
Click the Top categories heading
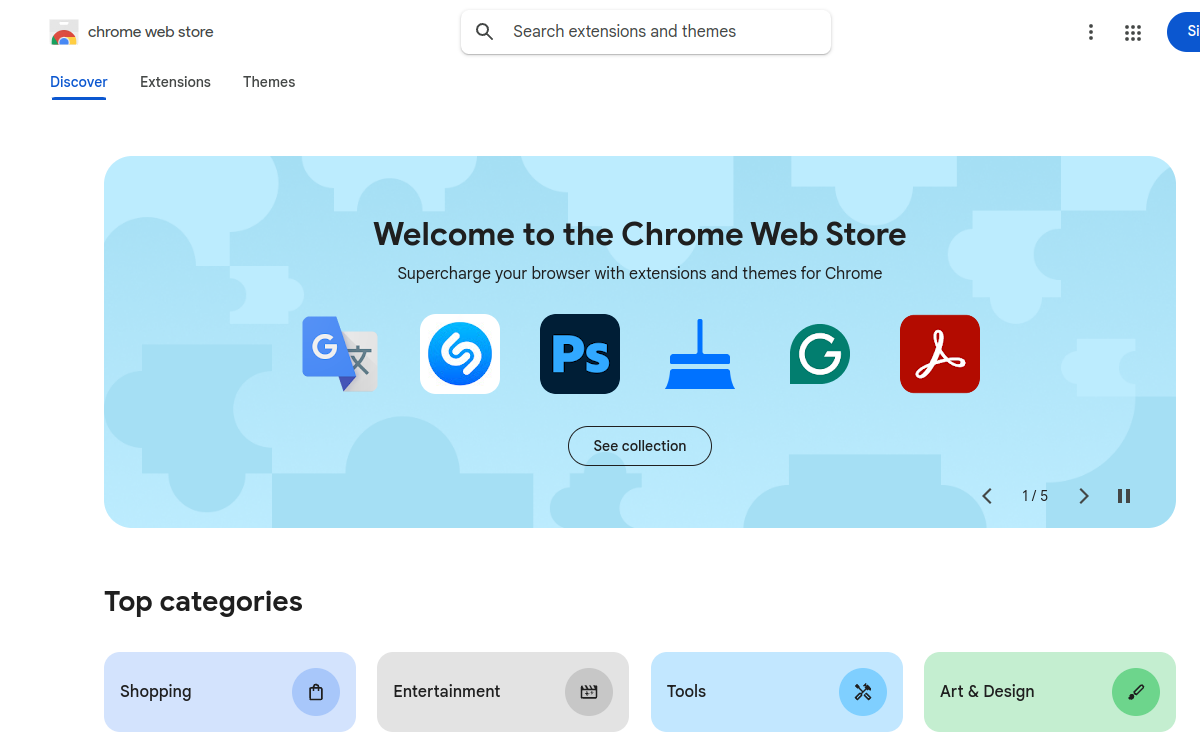coord(203,601)
